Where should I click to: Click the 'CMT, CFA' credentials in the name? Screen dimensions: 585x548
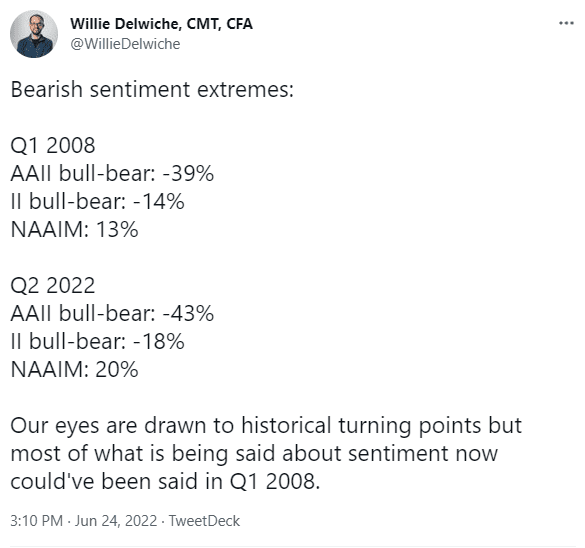click(x=219, y=24)
